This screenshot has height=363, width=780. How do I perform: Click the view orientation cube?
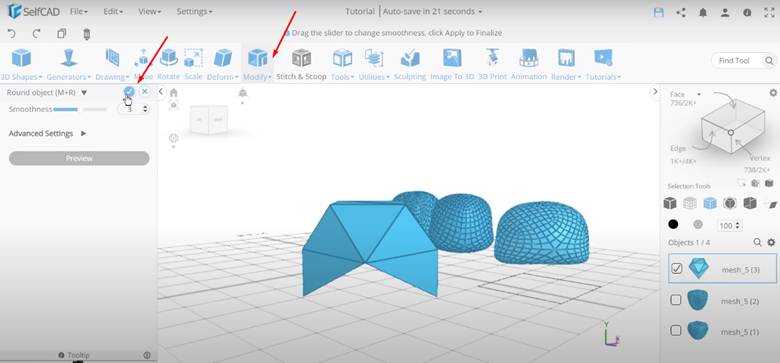[209, 119]
